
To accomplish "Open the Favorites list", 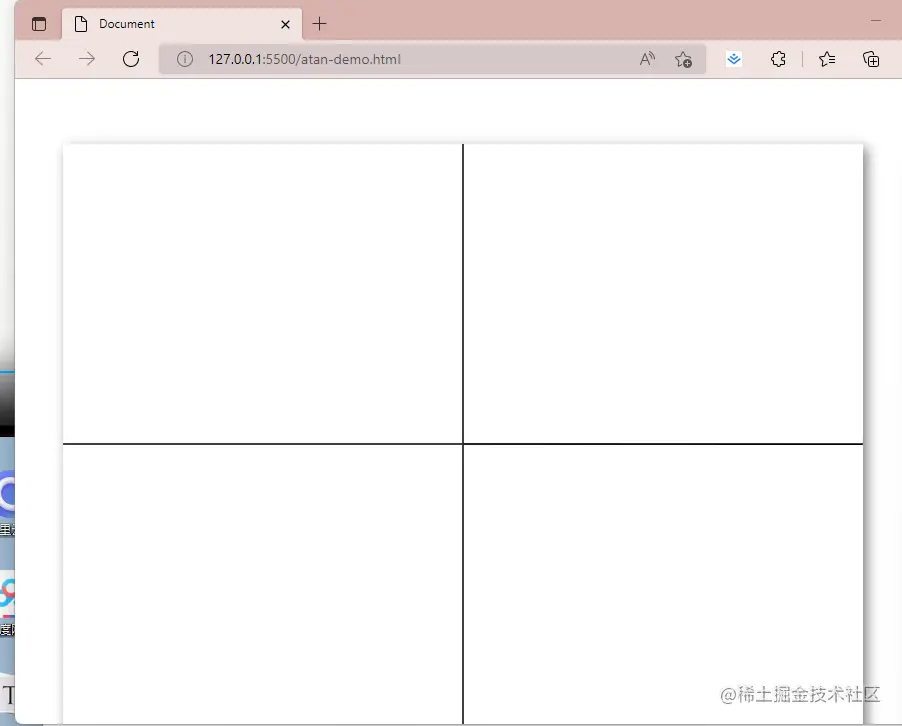I will pos(827,59).
